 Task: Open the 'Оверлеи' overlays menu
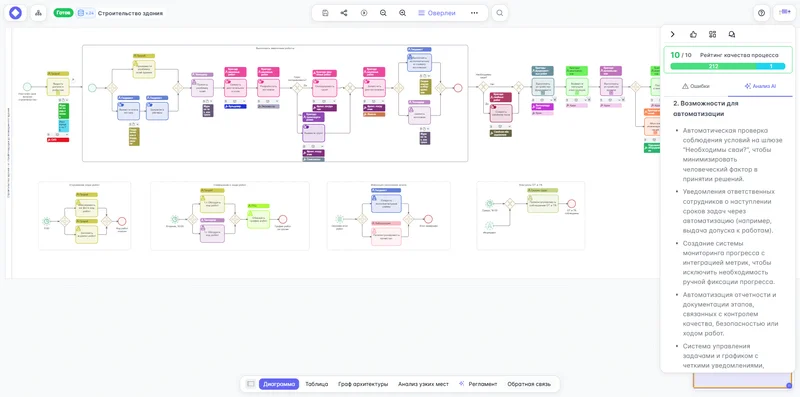point(437,13)
